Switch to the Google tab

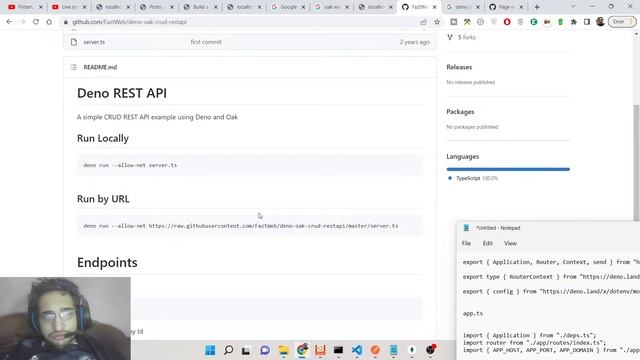[288, 7]
